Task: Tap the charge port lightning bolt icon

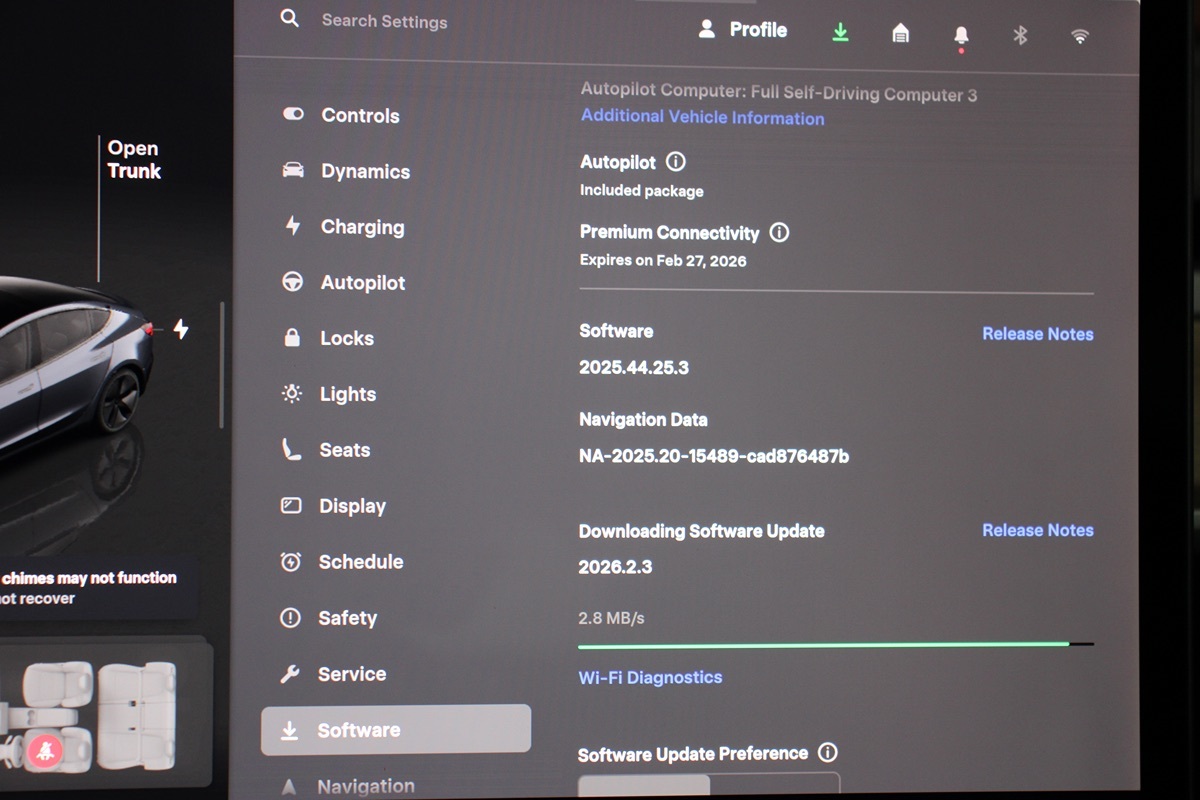Action: coord(181,329)
